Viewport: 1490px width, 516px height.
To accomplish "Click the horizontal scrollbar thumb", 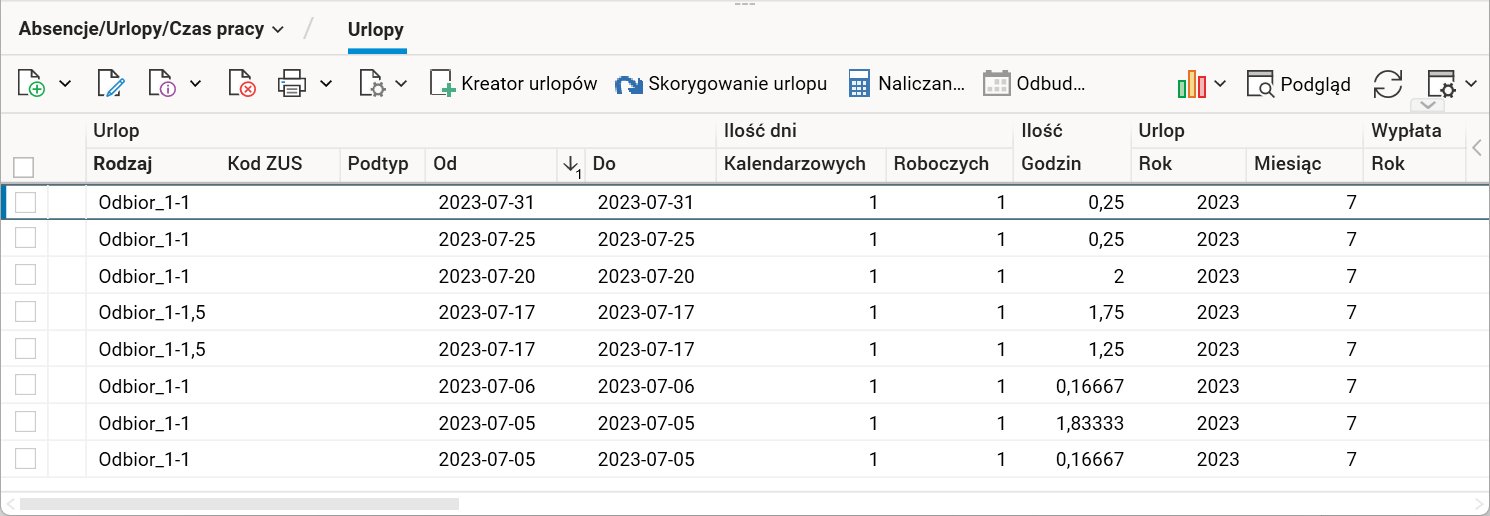I will [239, 504].
